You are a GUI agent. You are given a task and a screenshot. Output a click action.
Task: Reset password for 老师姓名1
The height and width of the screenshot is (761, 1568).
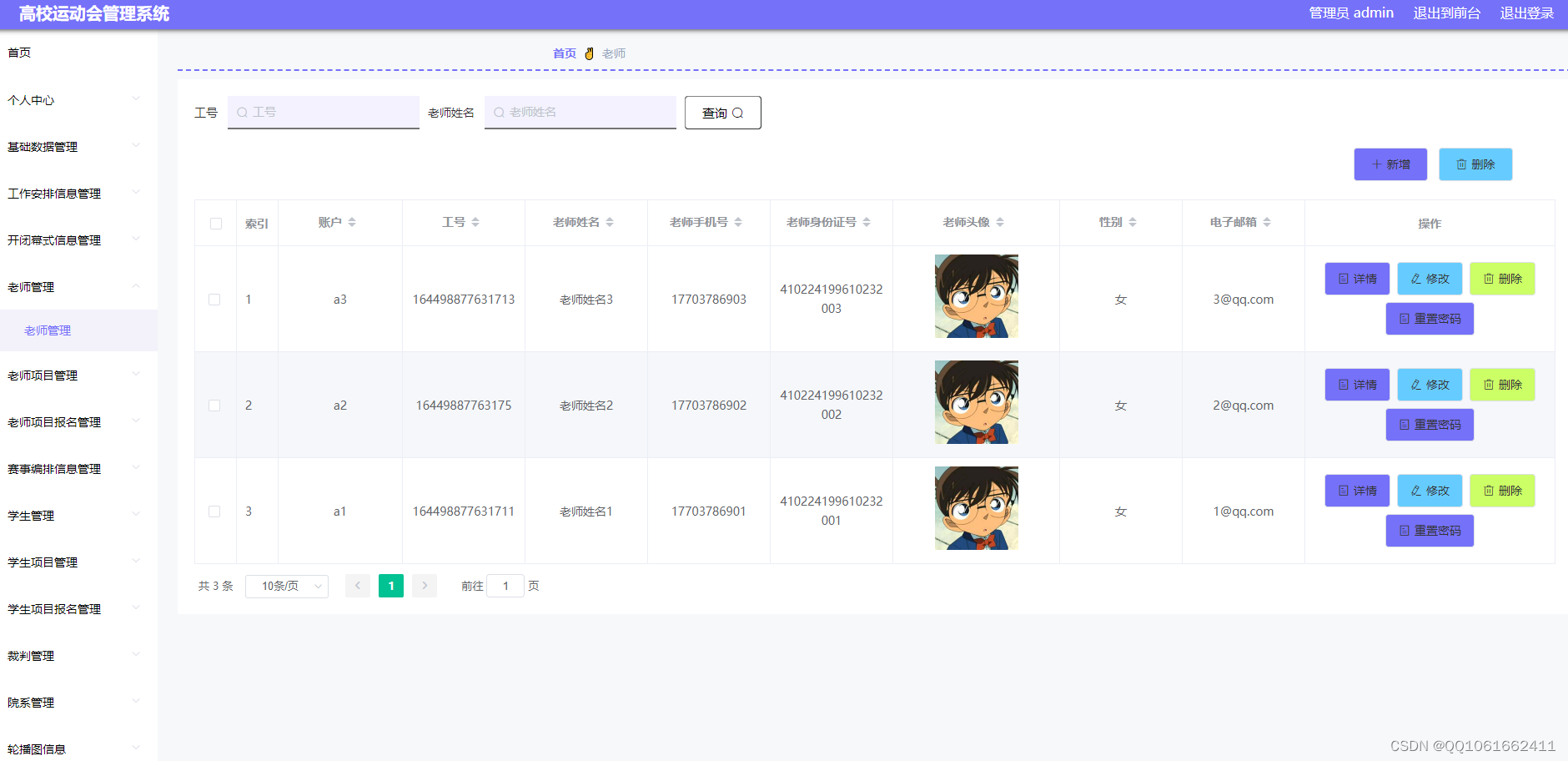coord(1430,531)
